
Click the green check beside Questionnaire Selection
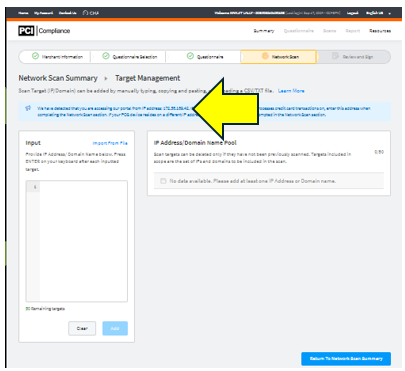click(x=106, y=56)
